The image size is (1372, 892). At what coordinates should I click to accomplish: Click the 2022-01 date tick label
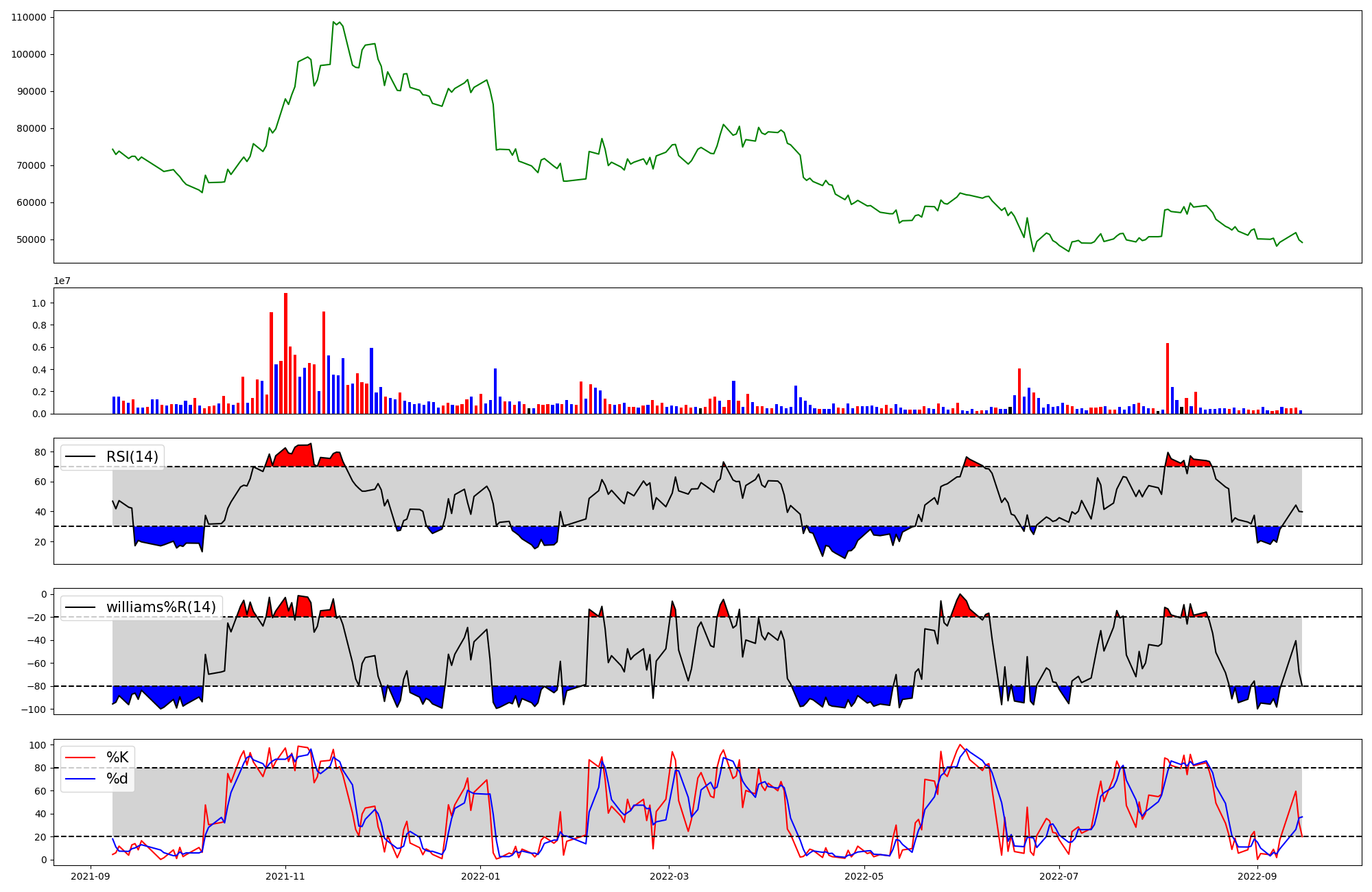[480, 876]
